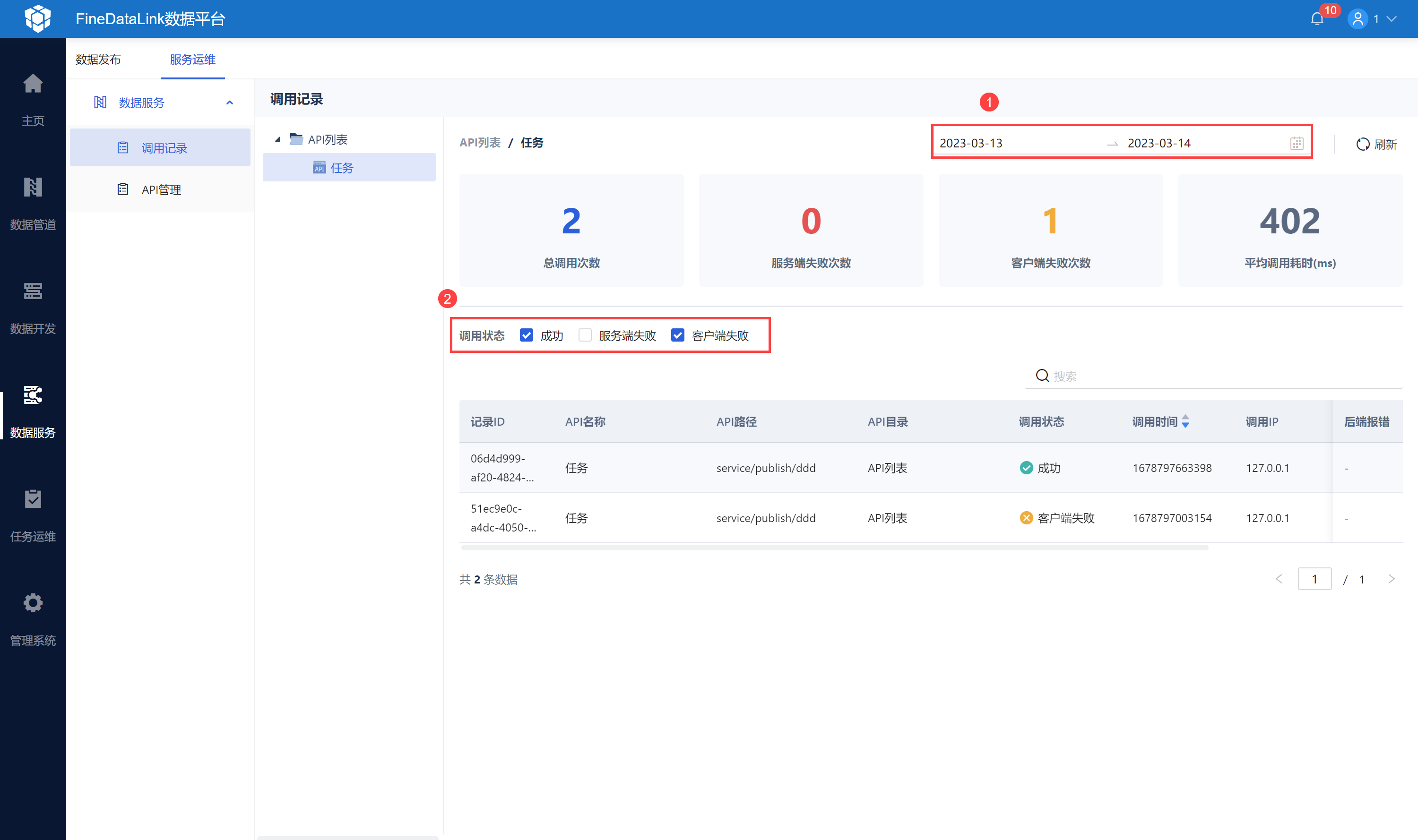Switch to 数据发布 tab
The height and width of the screenshot is (840, 1418).
point(98,60)
